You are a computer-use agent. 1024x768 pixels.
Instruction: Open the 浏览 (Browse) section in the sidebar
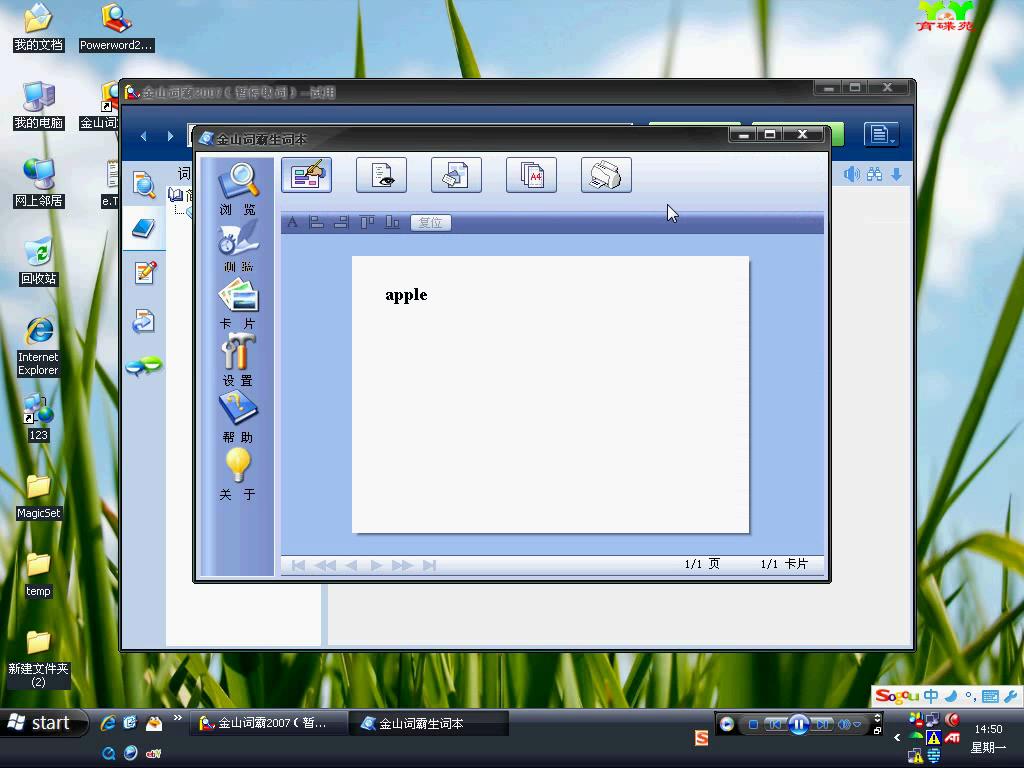point(238,189)
